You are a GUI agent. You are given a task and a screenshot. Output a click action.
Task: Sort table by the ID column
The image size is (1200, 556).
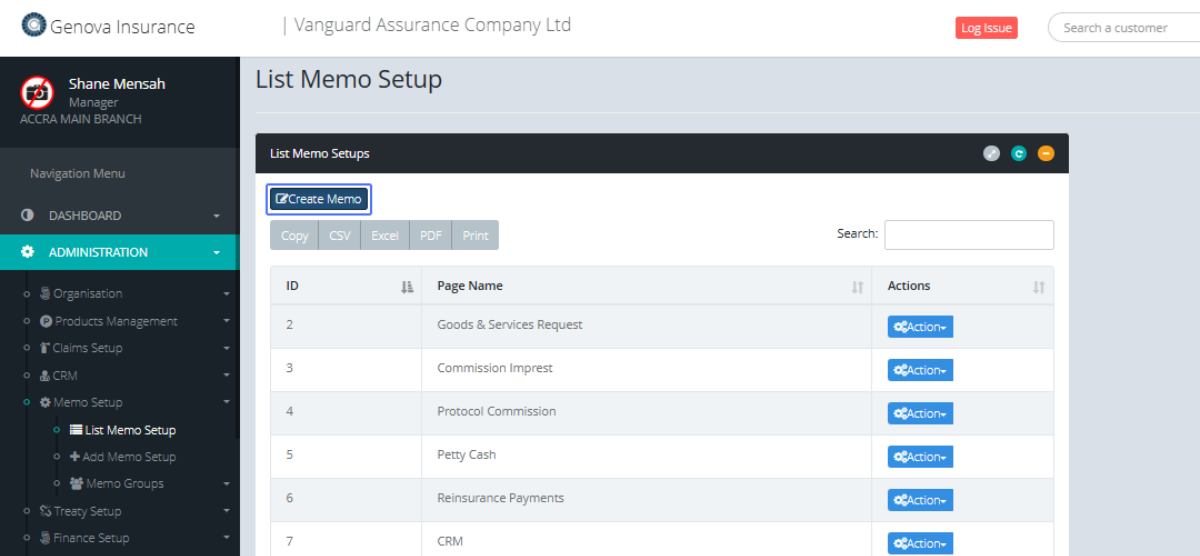406,287
